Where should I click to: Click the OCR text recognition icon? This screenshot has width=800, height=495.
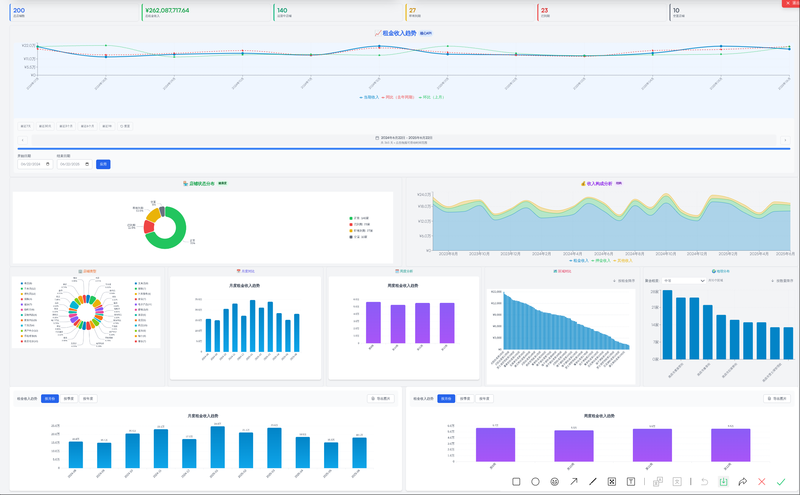(x=677, y=481)
